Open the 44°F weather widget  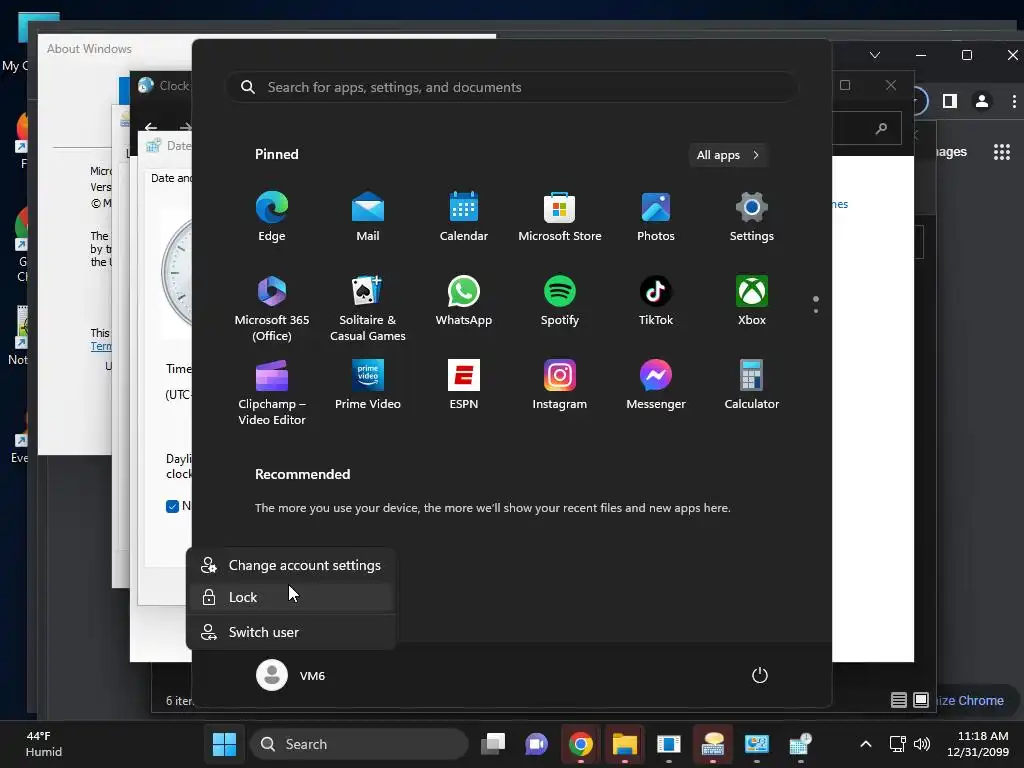pyautogui.click(x=44, y=744)
